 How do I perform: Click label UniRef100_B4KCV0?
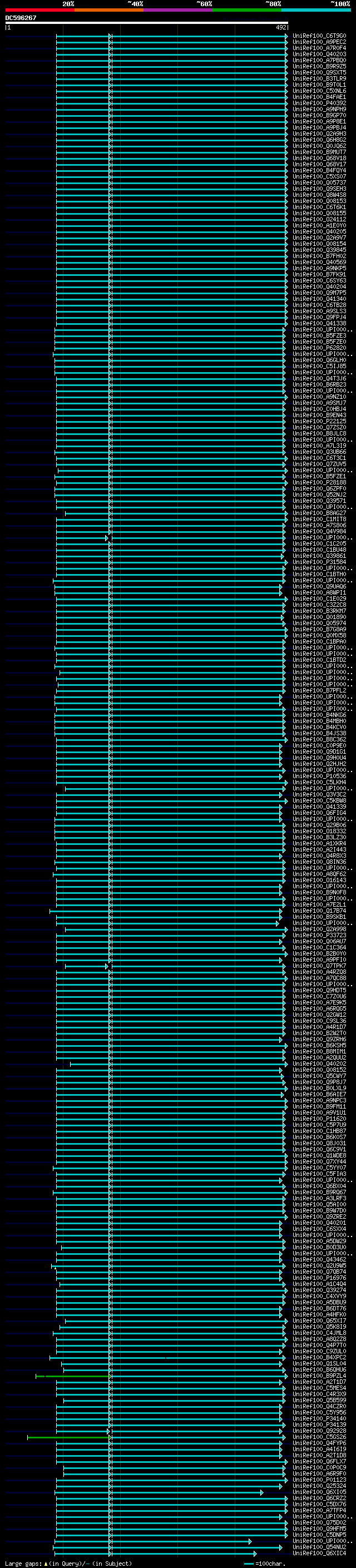click(x=319, y=727)
